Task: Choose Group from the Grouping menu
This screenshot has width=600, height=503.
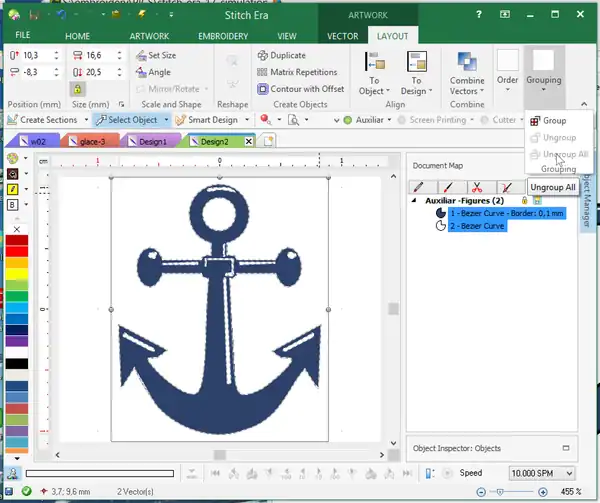Action: pos(553,120)
